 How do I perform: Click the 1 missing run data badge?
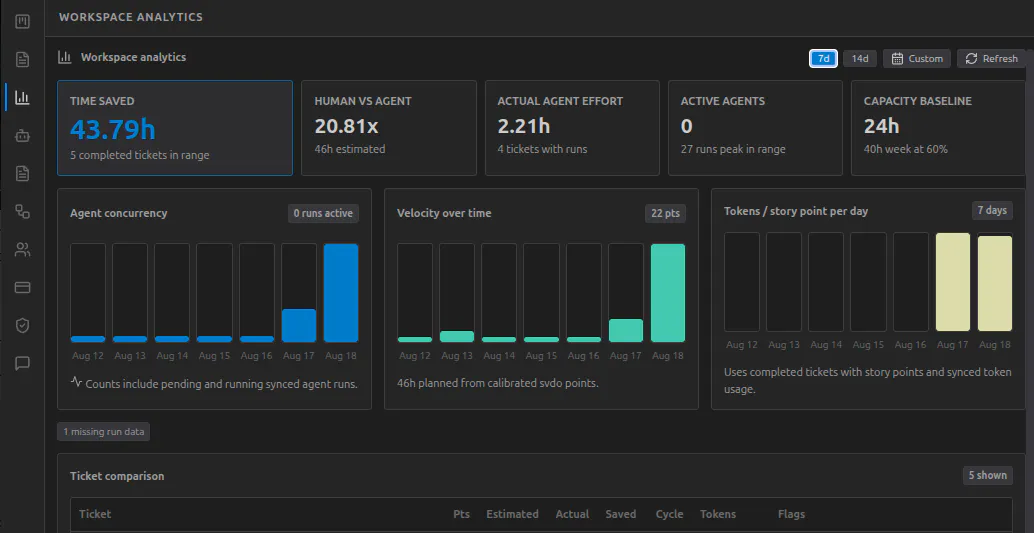click(104, 432)
